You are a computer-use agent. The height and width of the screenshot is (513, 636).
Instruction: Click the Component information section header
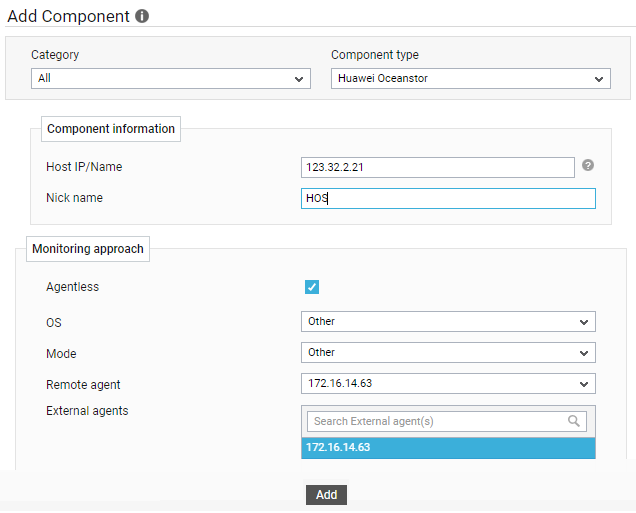[111, 129]
